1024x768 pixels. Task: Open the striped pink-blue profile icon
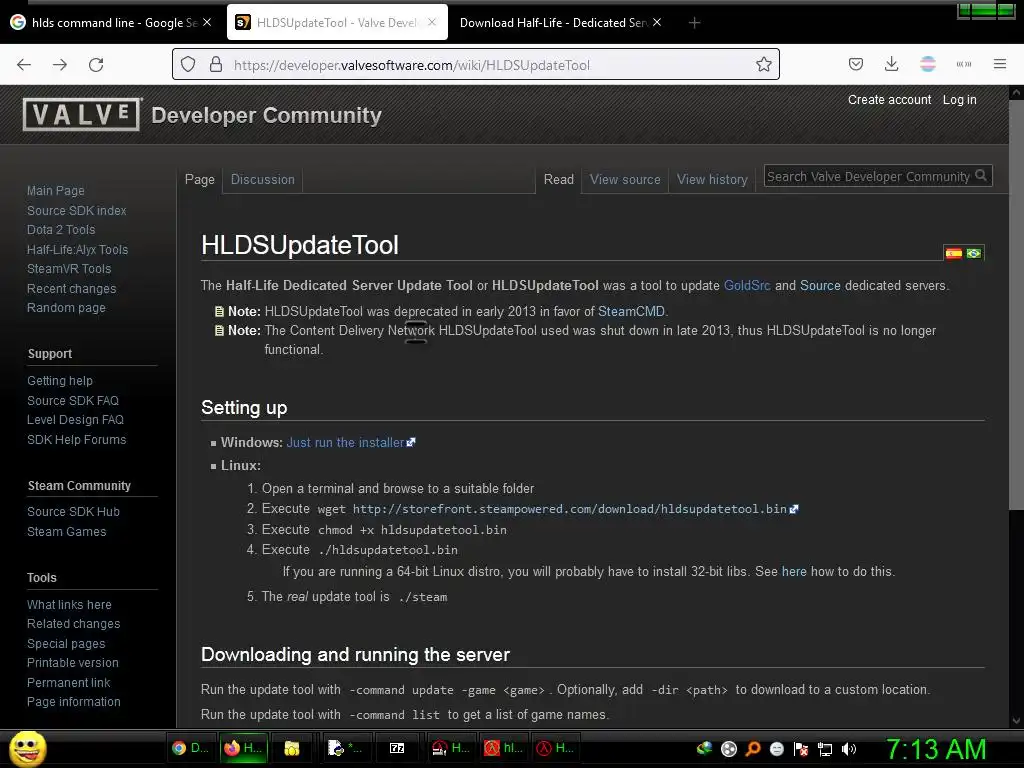[927, 64]
